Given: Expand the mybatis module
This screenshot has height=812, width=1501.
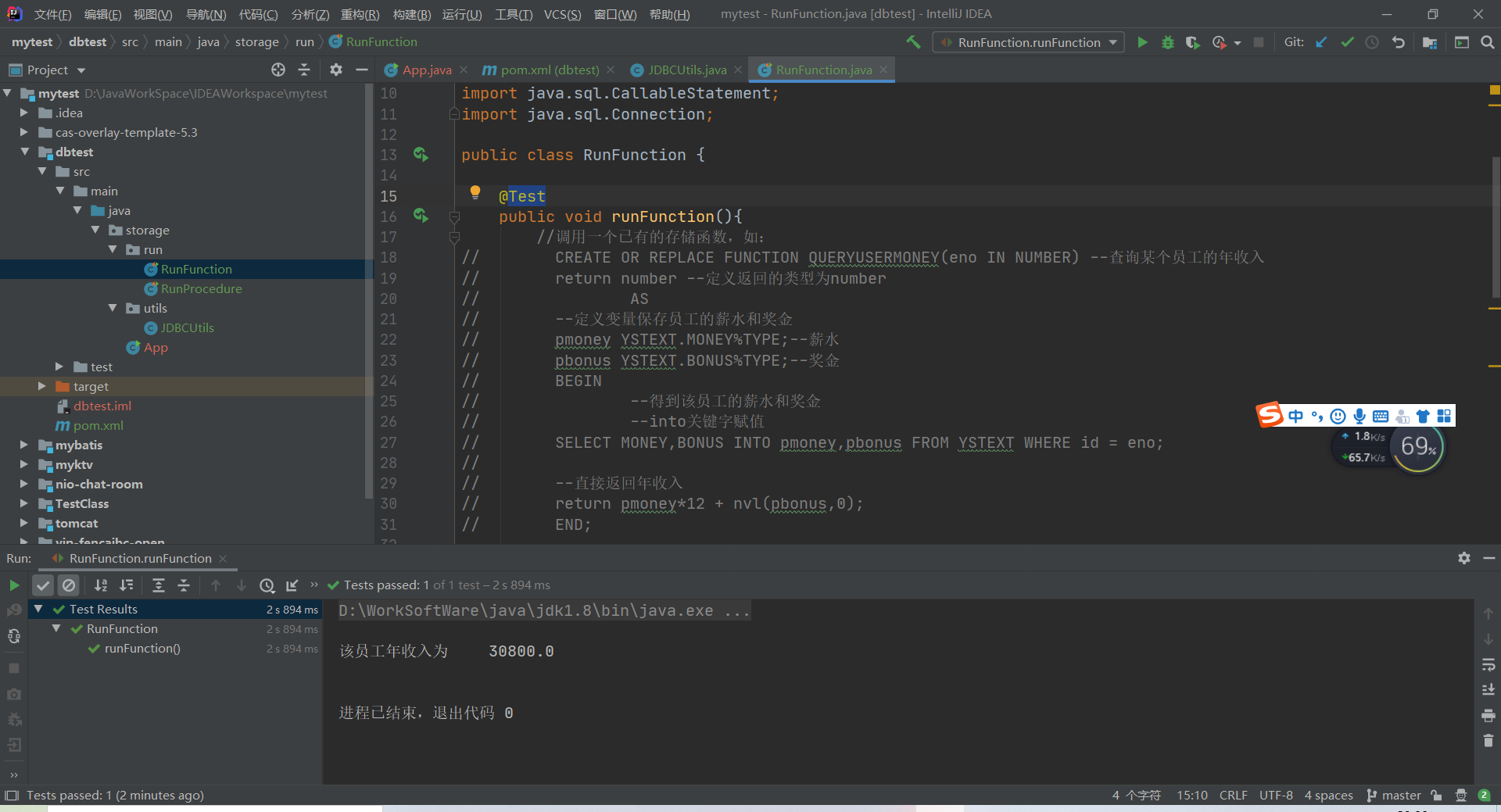Looking at the screenshot, I should click(24, 445).
